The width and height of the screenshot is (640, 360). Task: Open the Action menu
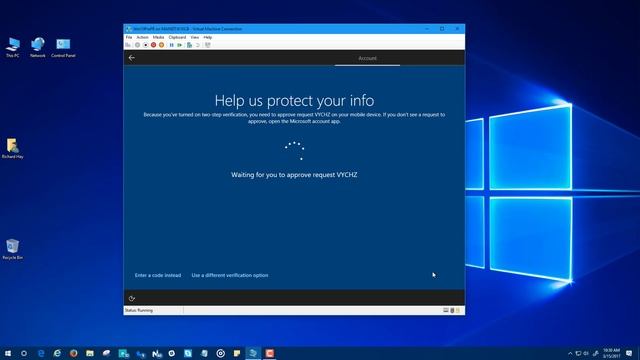click(142, 37)
